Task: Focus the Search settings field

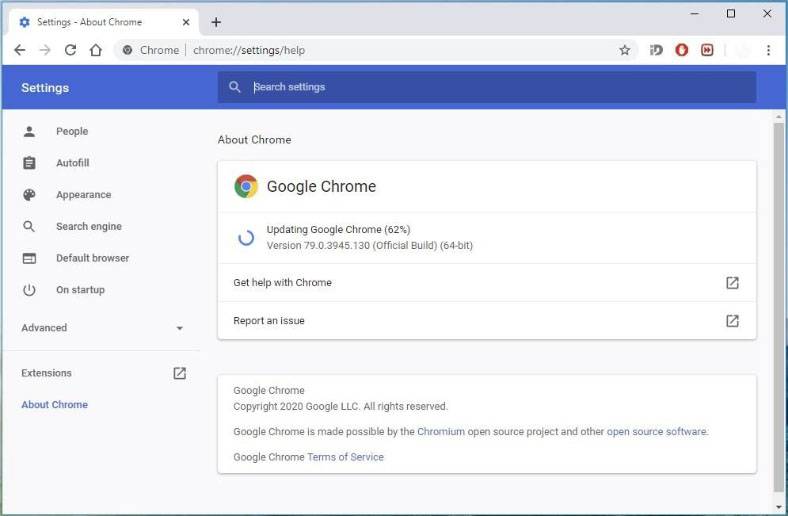Action: pos(486,87)
